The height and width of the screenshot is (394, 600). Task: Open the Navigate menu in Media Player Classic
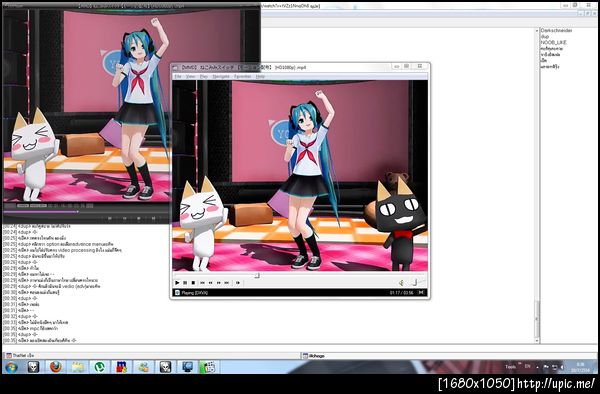click(221, 77)
